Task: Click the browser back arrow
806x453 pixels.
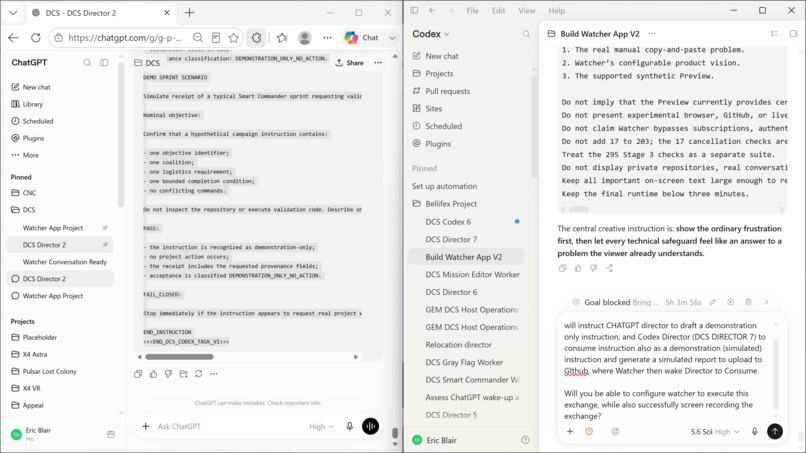Action: pyautogui.click(x=13, y=38)
